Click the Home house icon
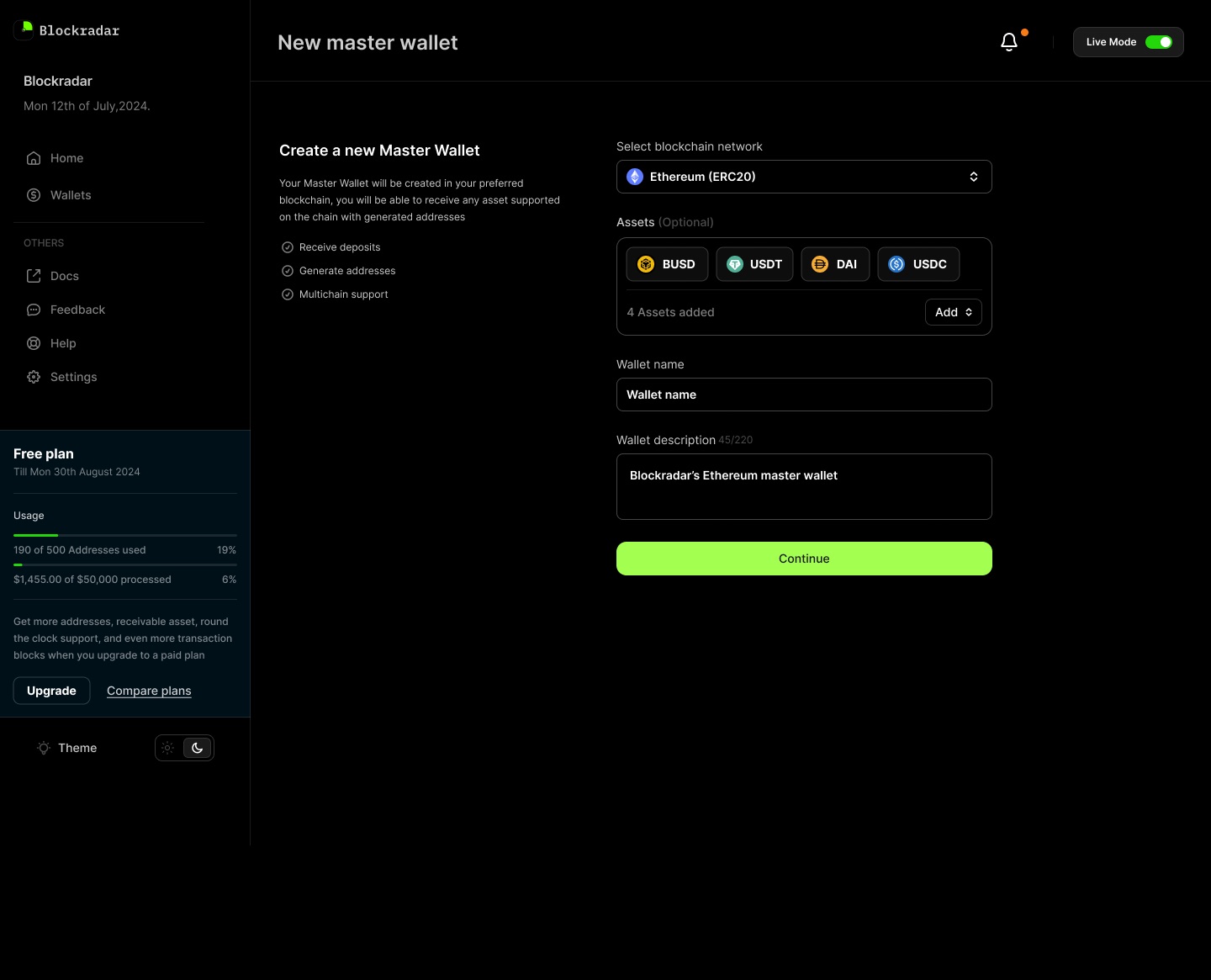Screen dimensions: 1211x980 point(34,158)
